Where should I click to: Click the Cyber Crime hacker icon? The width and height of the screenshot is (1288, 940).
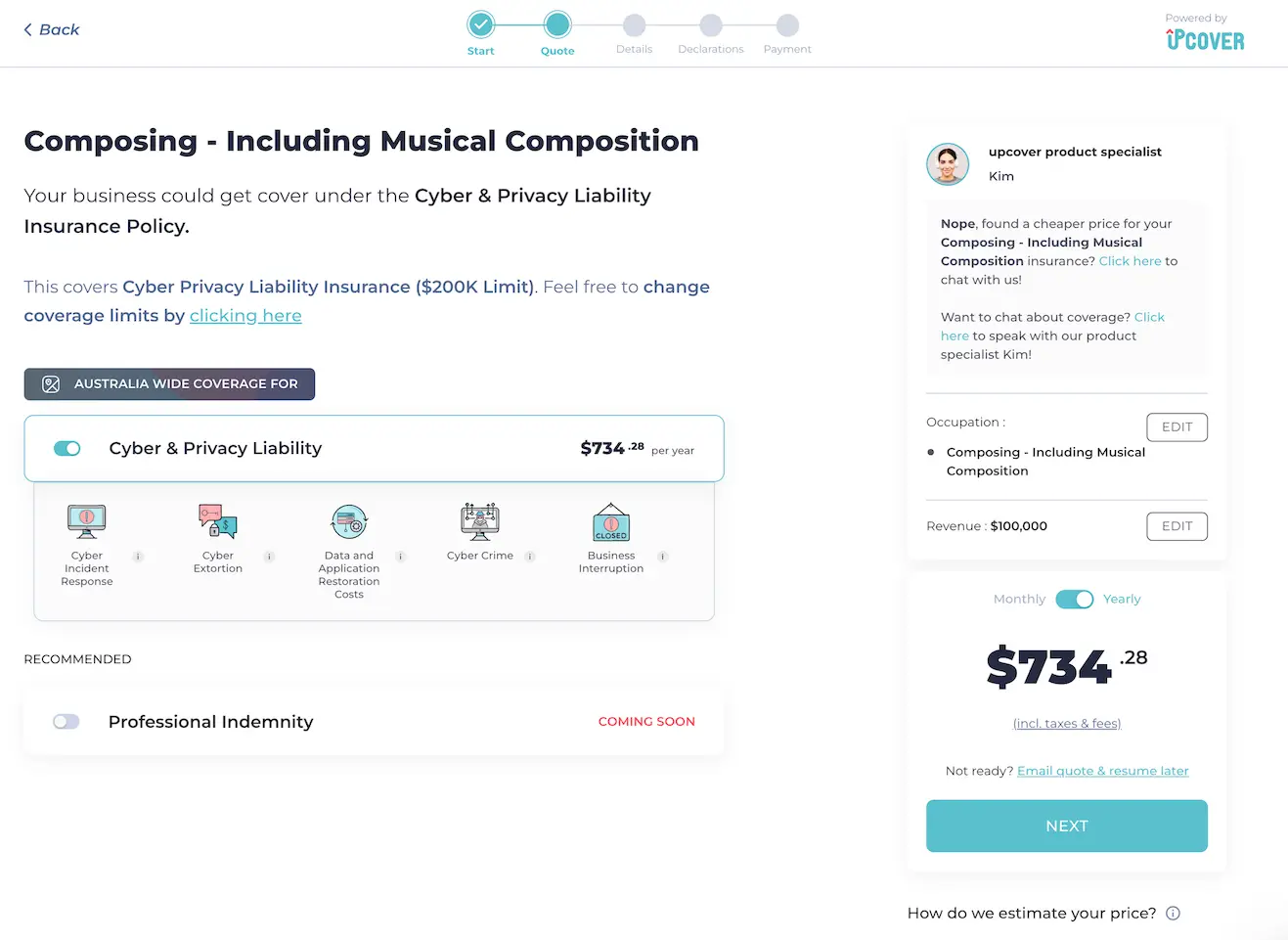click(480, 521)
